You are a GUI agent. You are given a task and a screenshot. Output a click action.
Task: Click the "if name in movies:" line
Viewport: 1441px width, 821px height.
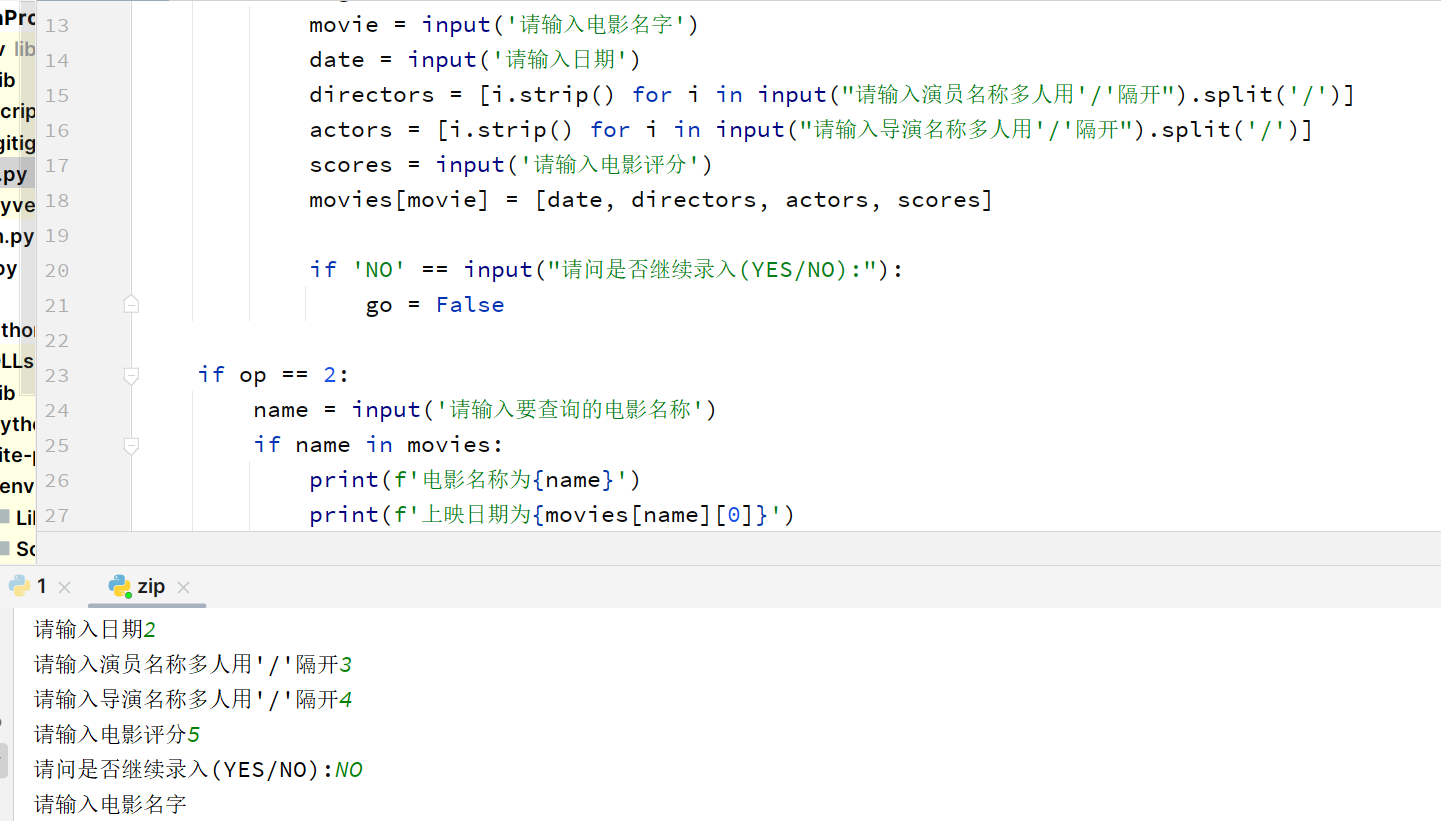click(378, 445)
